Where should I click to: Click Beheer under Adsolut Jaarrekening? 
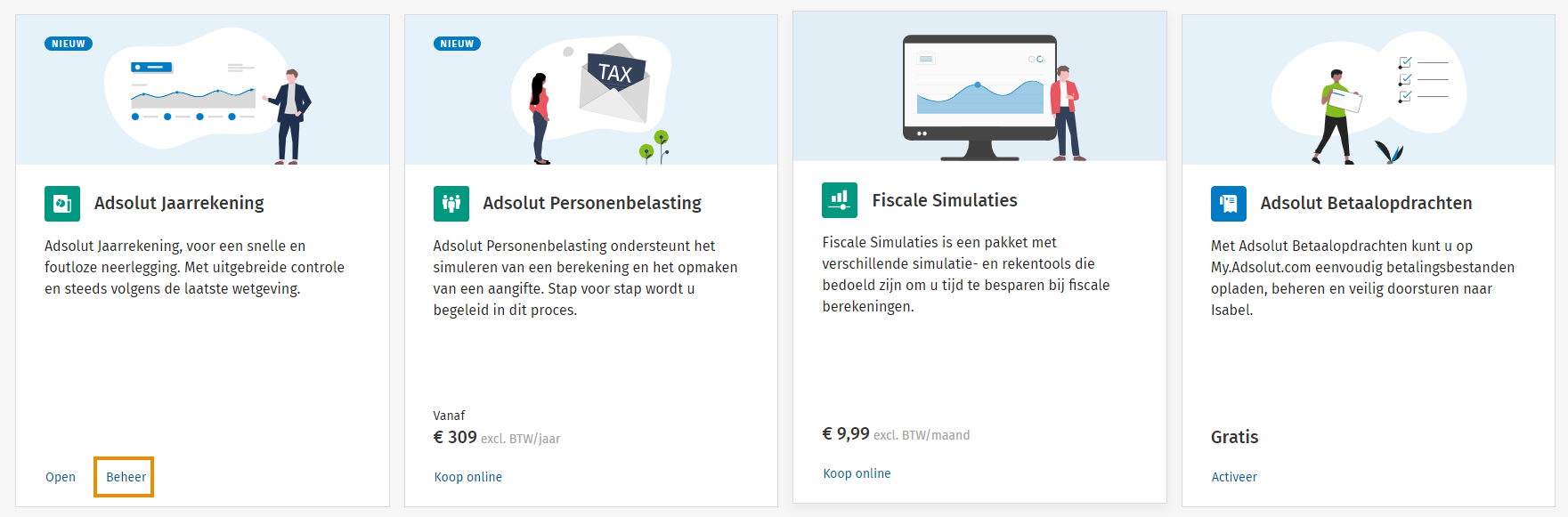124,477
